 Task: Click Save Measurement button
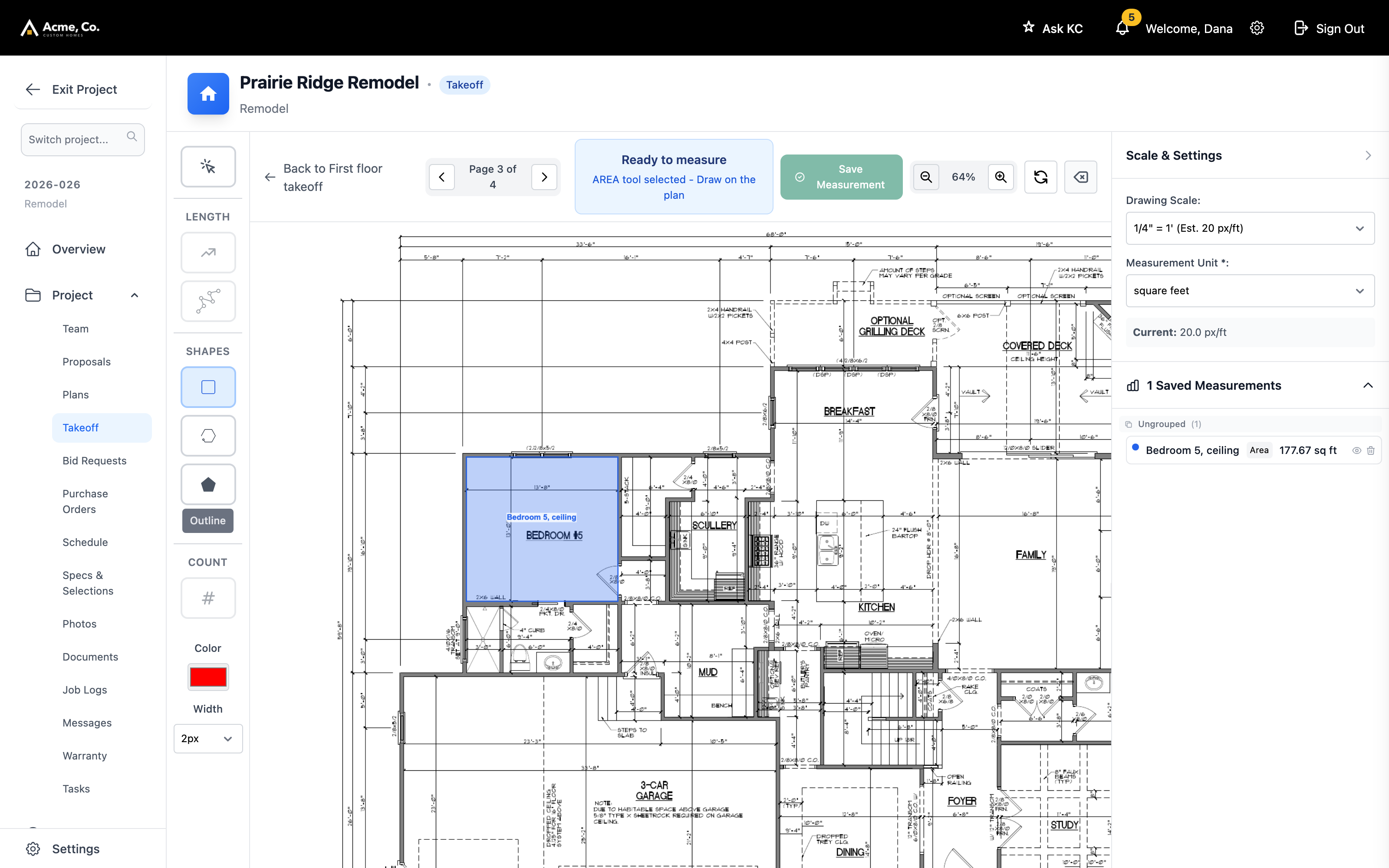[842, 177]
